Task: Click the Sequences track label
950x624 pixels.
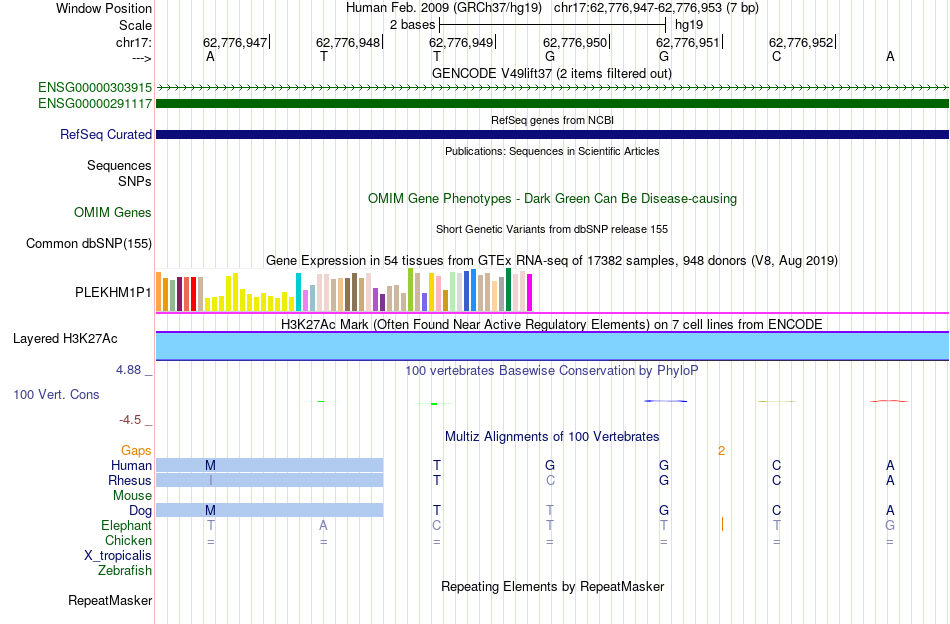Action: [119, 165]
